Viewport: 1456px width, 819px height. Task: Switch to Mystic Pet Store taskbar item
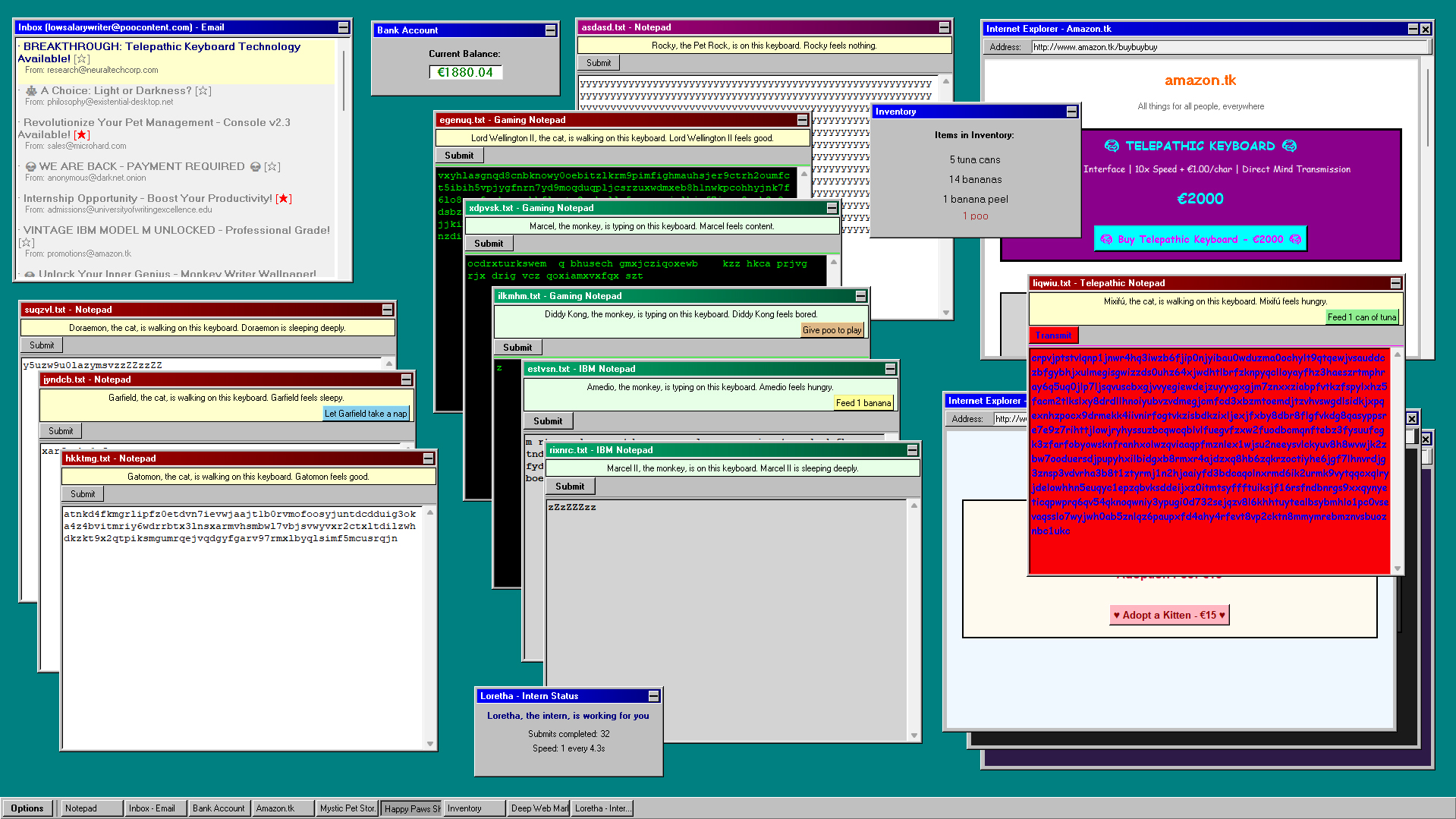[x=347, y=808]
